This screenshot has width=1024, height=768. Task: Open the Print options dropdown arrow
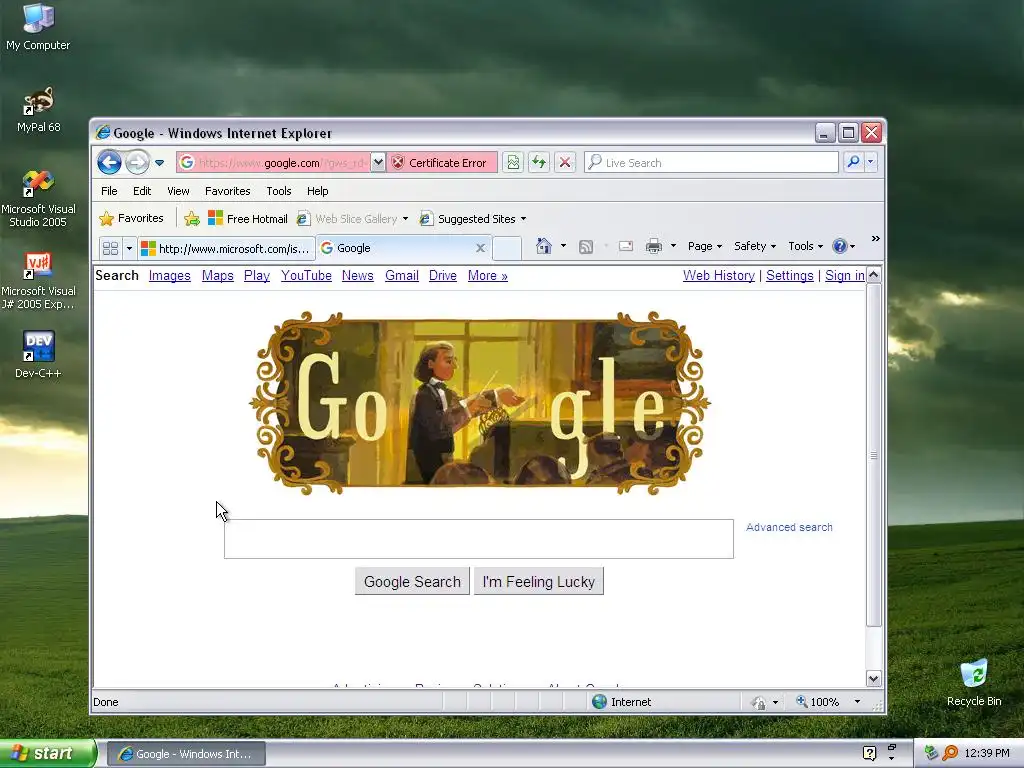673,246
